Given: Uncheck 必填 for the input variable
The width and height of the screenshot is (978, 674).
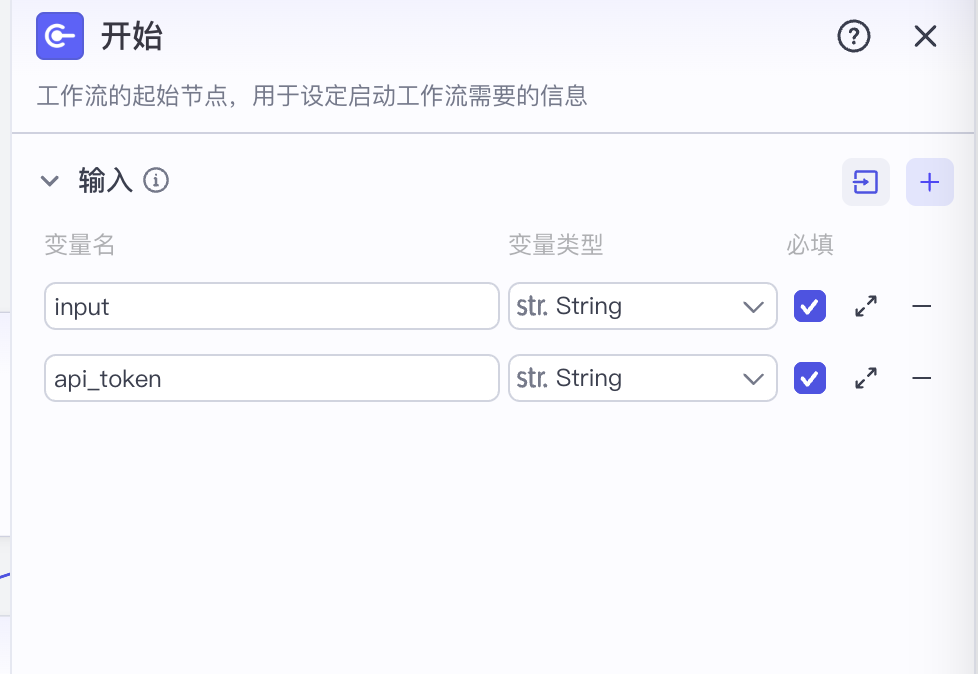Looking at the screenshot, I should (x=810, y=306).
